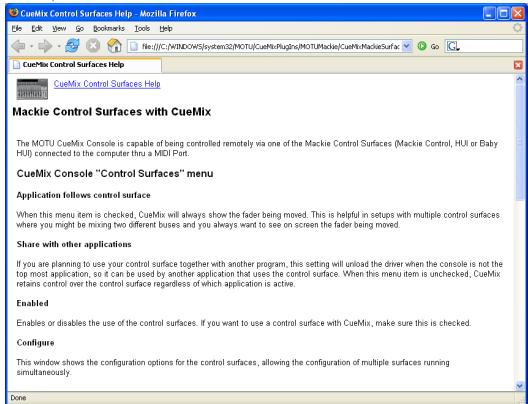Close the current tab with red X

pyautogui.click(x=518, y=65)
